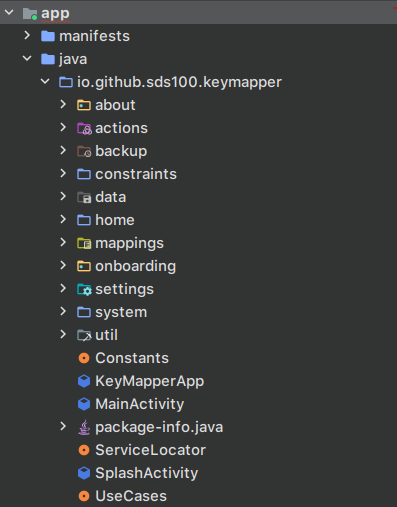This screenshot has height=507, width=397.
Task: Click the settings gear folder icon
Action: (x=84, y=289)
